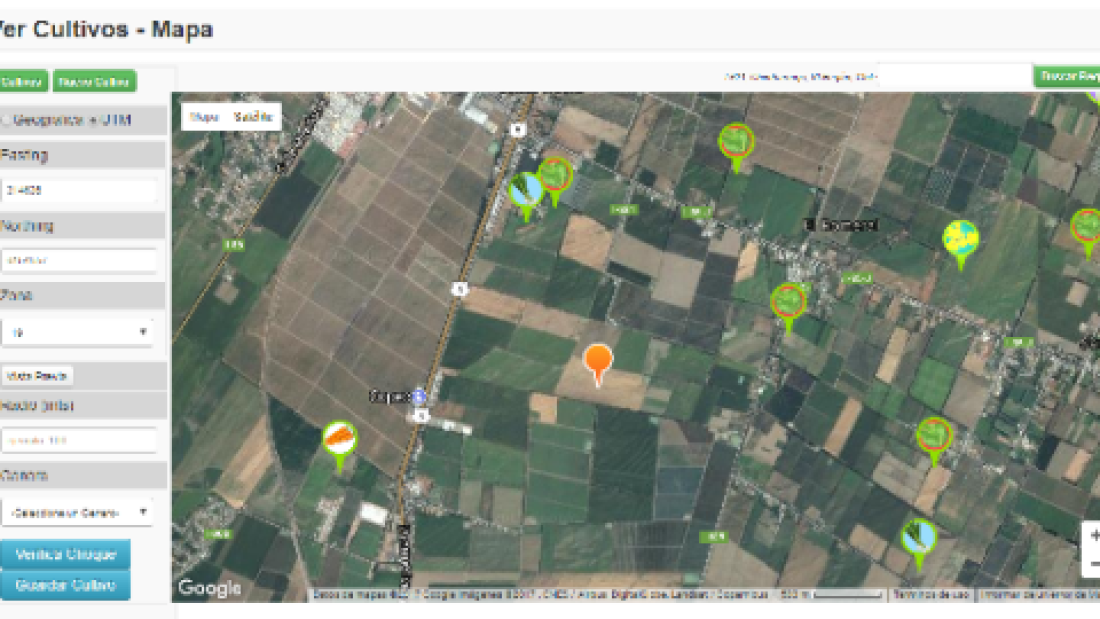
Task: Switch to Satélite view tab
Action: click(253, 117)
